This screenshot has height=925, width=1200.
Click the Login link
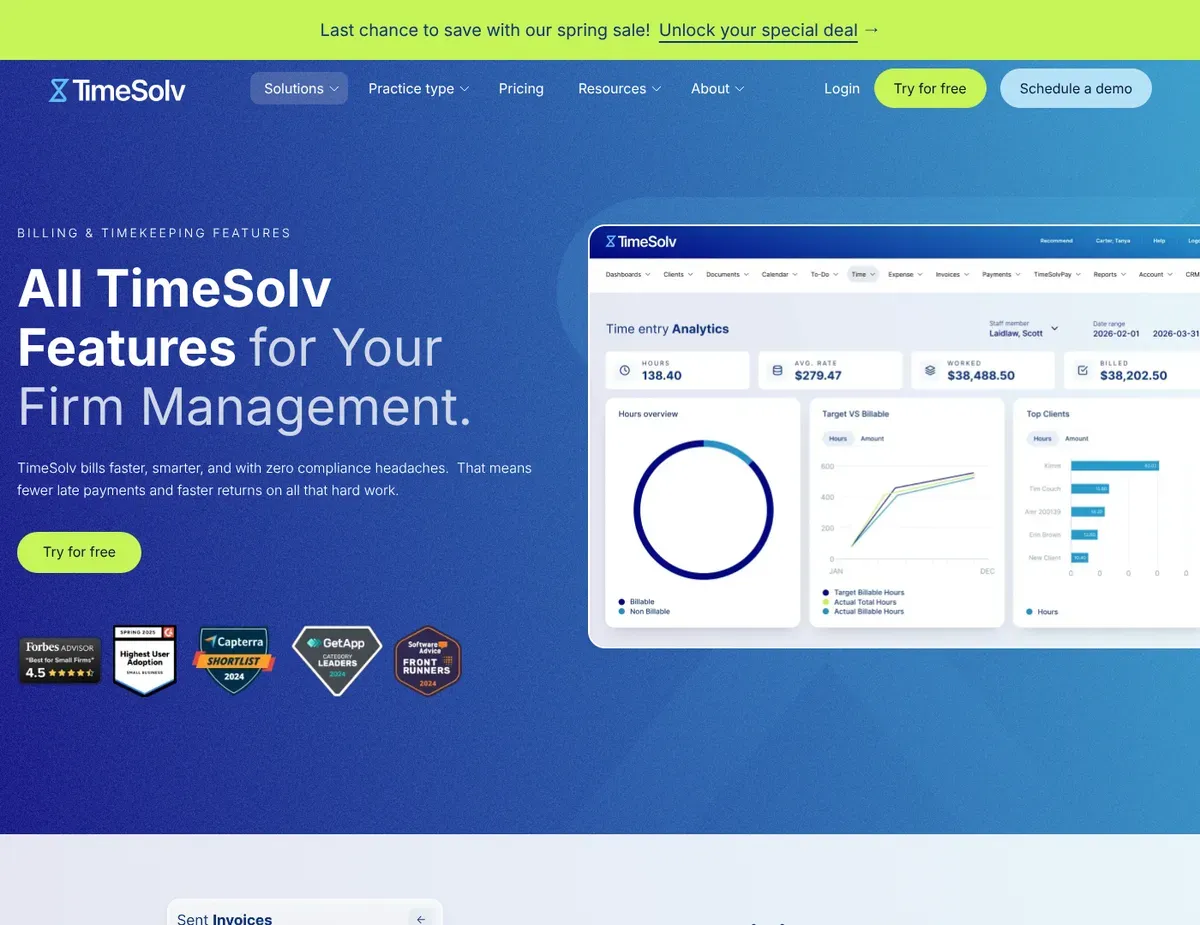point(842,89)
